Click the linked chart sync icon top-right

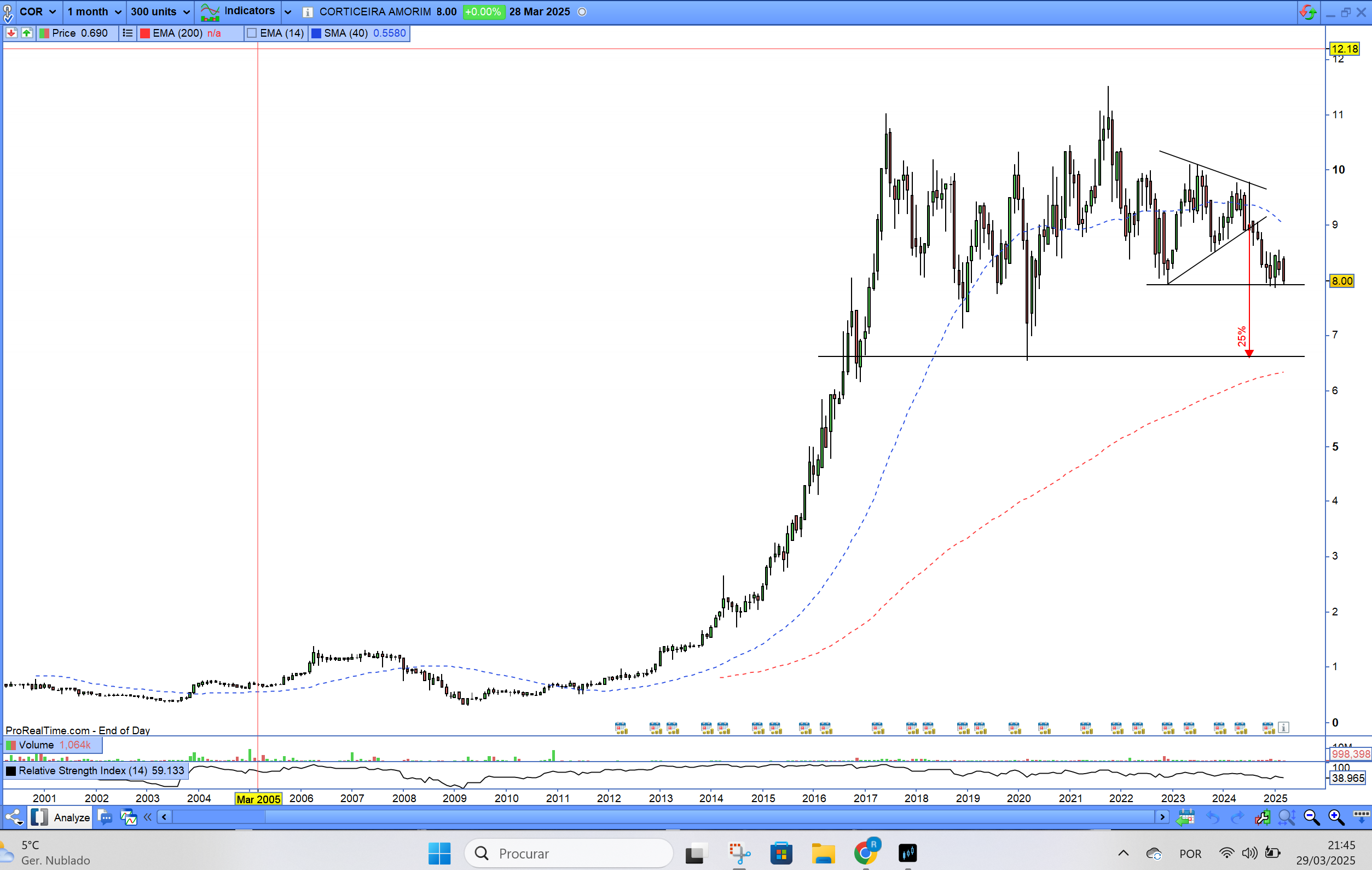[x=1307, y=12]
